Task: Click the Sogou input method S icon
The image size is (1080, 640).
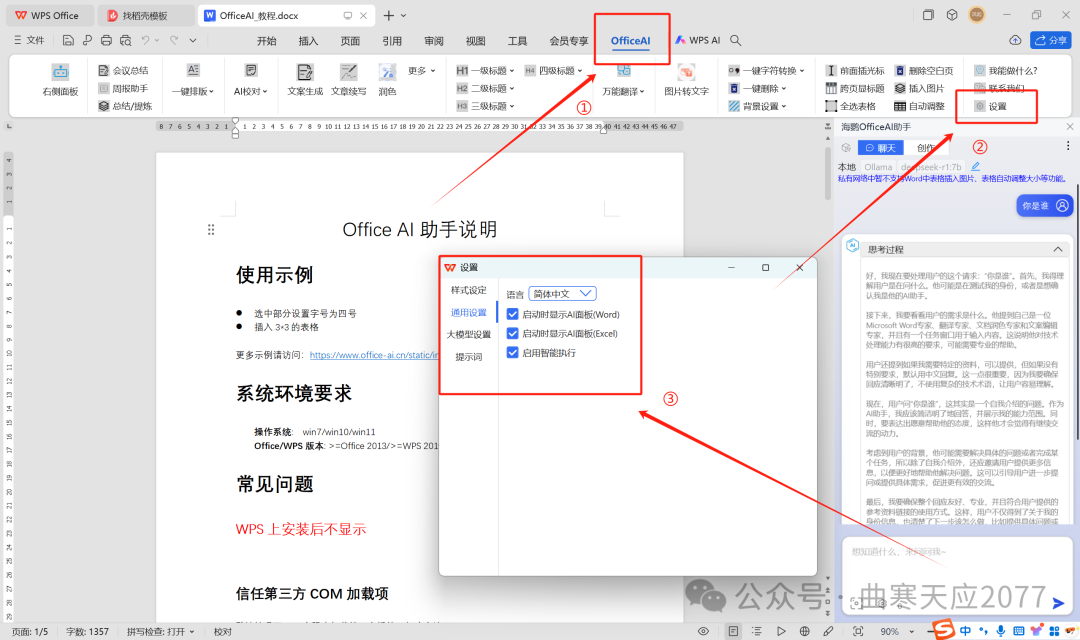Action: pos(944,629)
